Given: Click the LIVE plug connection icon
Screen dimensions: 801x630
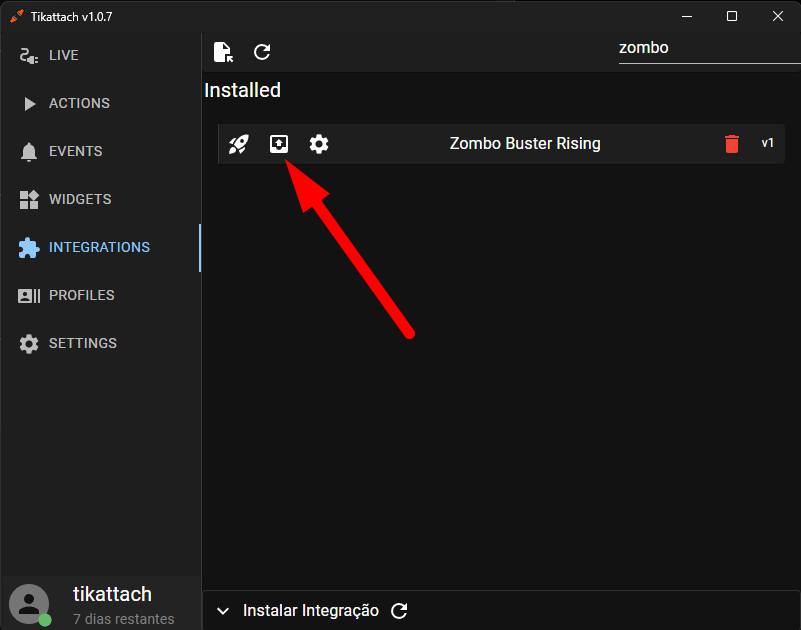Looking at the screenshot, I should click(29, 56).
